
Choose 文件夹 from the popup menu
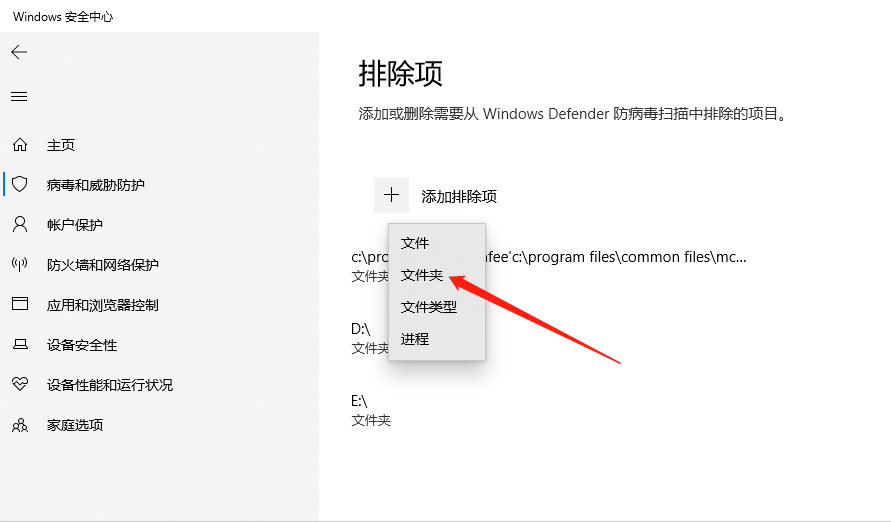[x=422, y=275]
